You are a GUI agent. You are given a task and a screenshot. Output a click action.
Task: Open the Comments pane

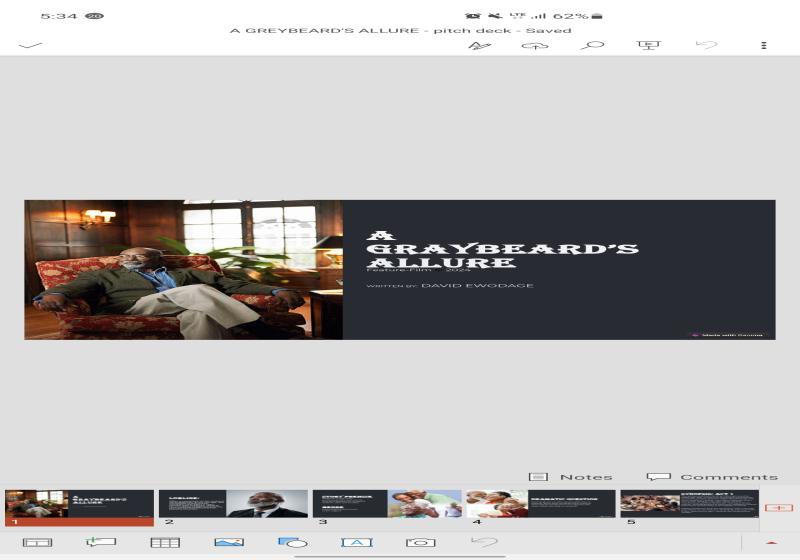pos(712,477)
